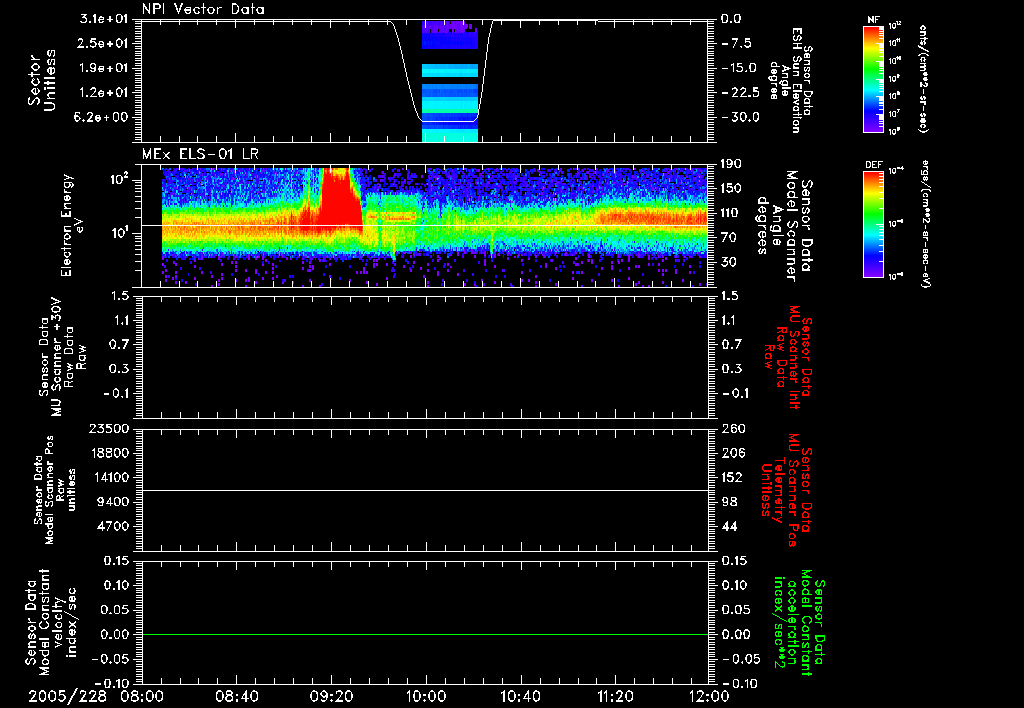
Task: Click the "10:40" time axis label
Action: [x=520, y=696]
